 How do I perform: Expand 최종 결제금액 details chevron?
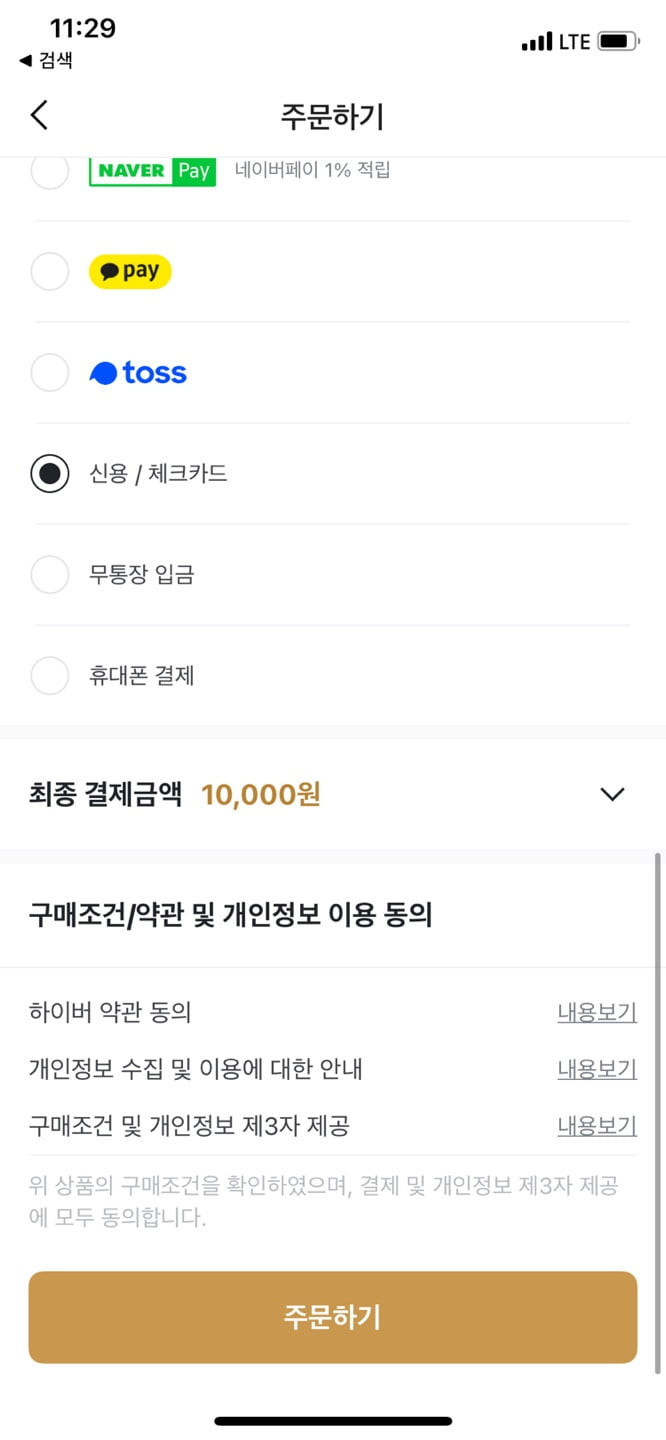(612, 795)
